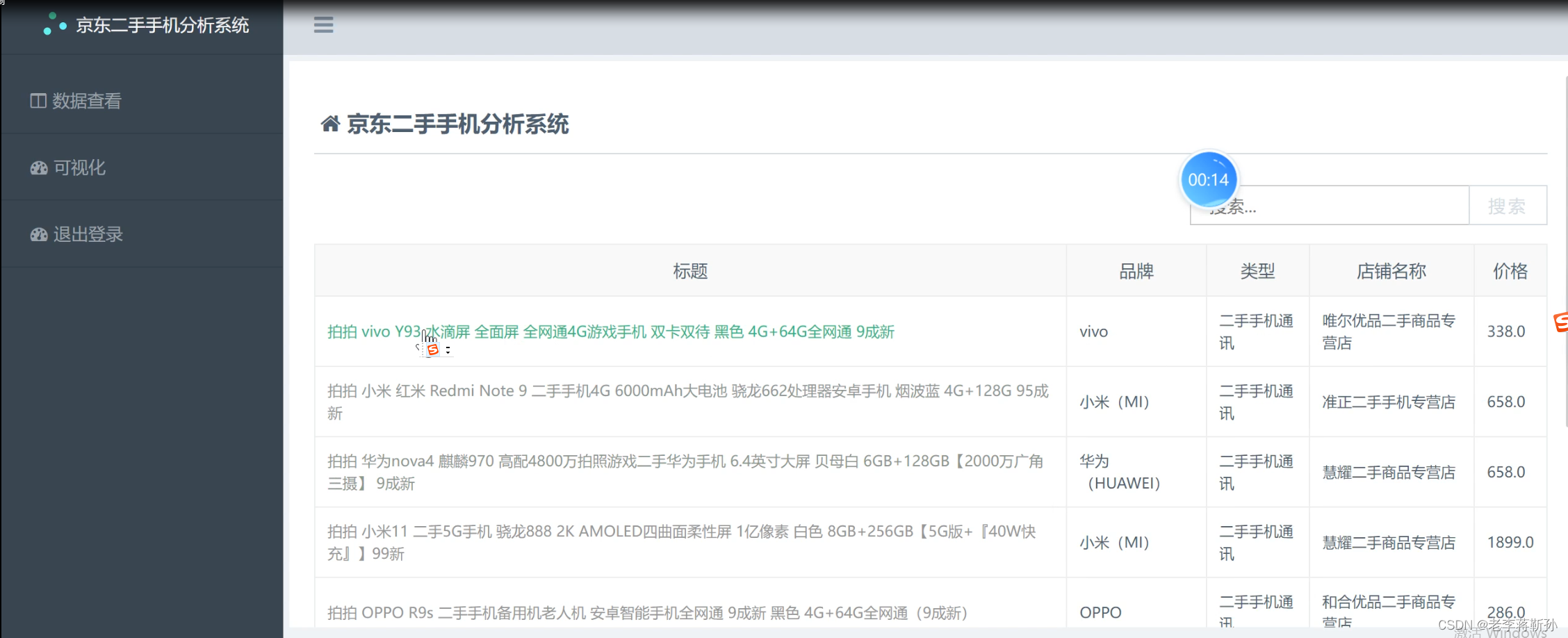Click the 品牌 column header
Viewport: 1568px width, 638px height.
point(1136,271)
